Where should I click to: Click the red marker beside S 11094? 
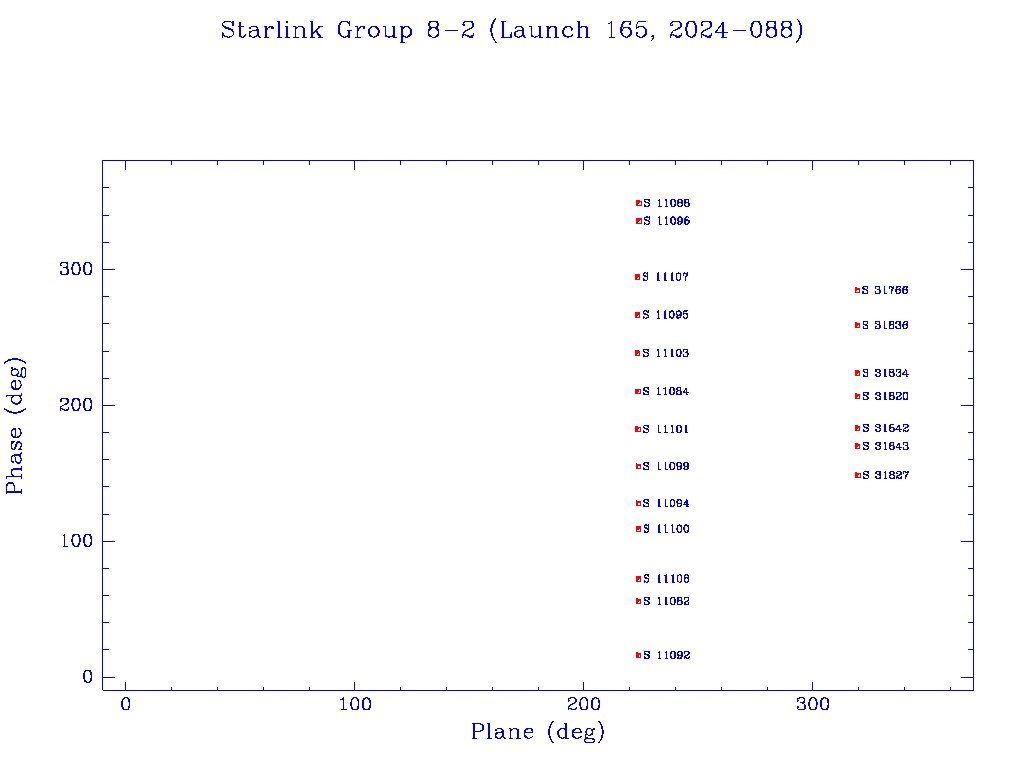tap(639, 504)
